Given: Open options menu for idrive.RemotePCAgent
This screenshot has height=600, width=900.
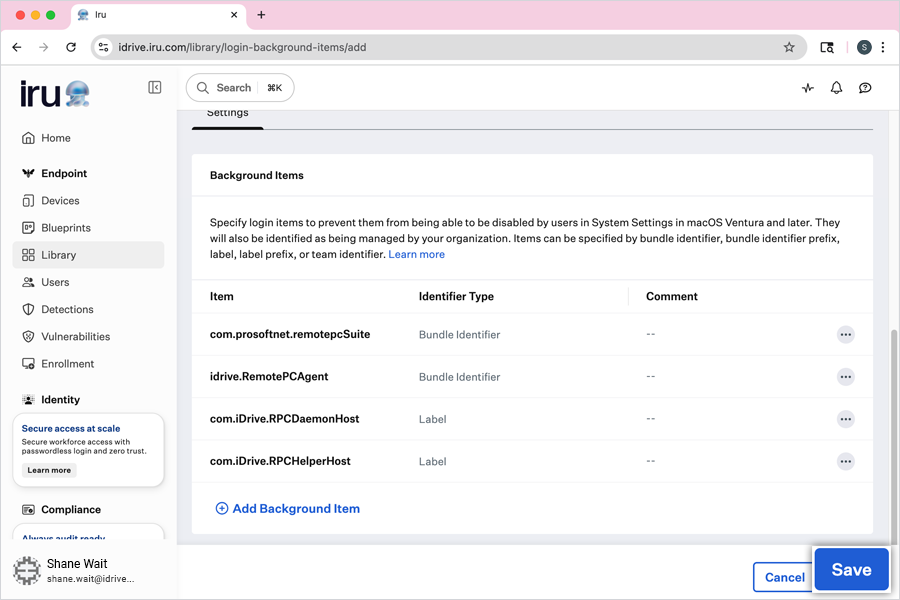Looking at the screenshot, I should pos(846,377).
